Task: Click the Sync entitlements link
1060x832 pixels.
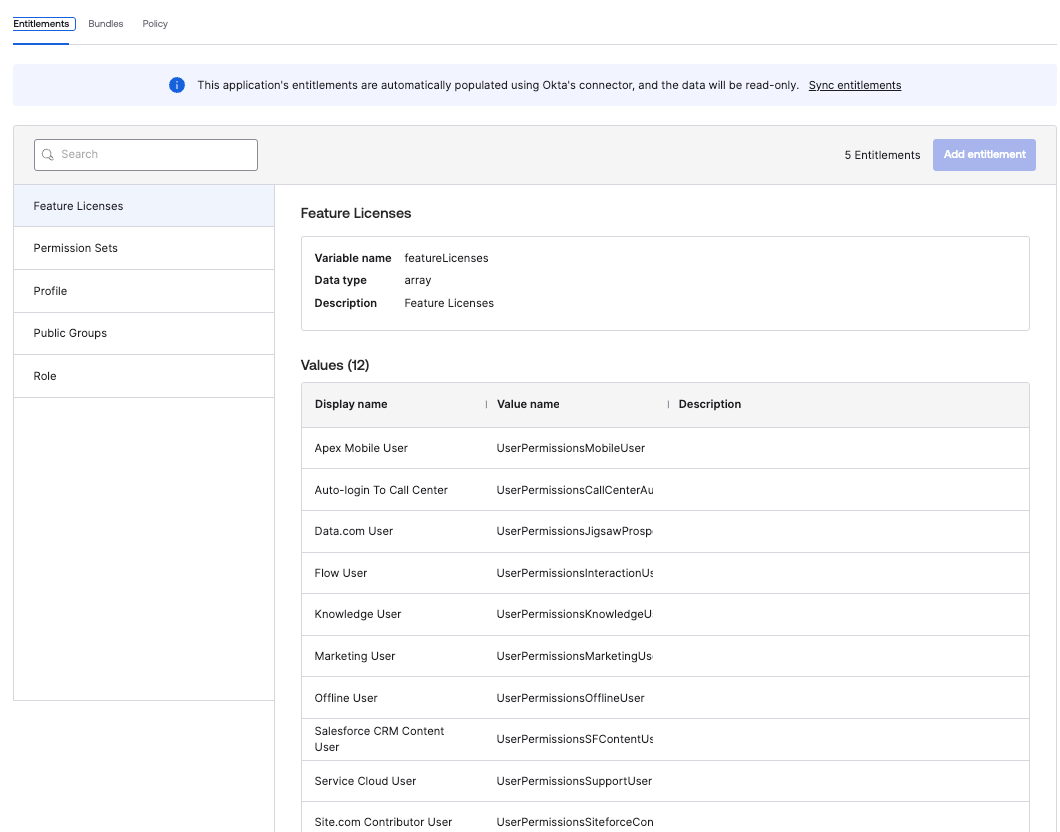Action: tap(854, 86)
